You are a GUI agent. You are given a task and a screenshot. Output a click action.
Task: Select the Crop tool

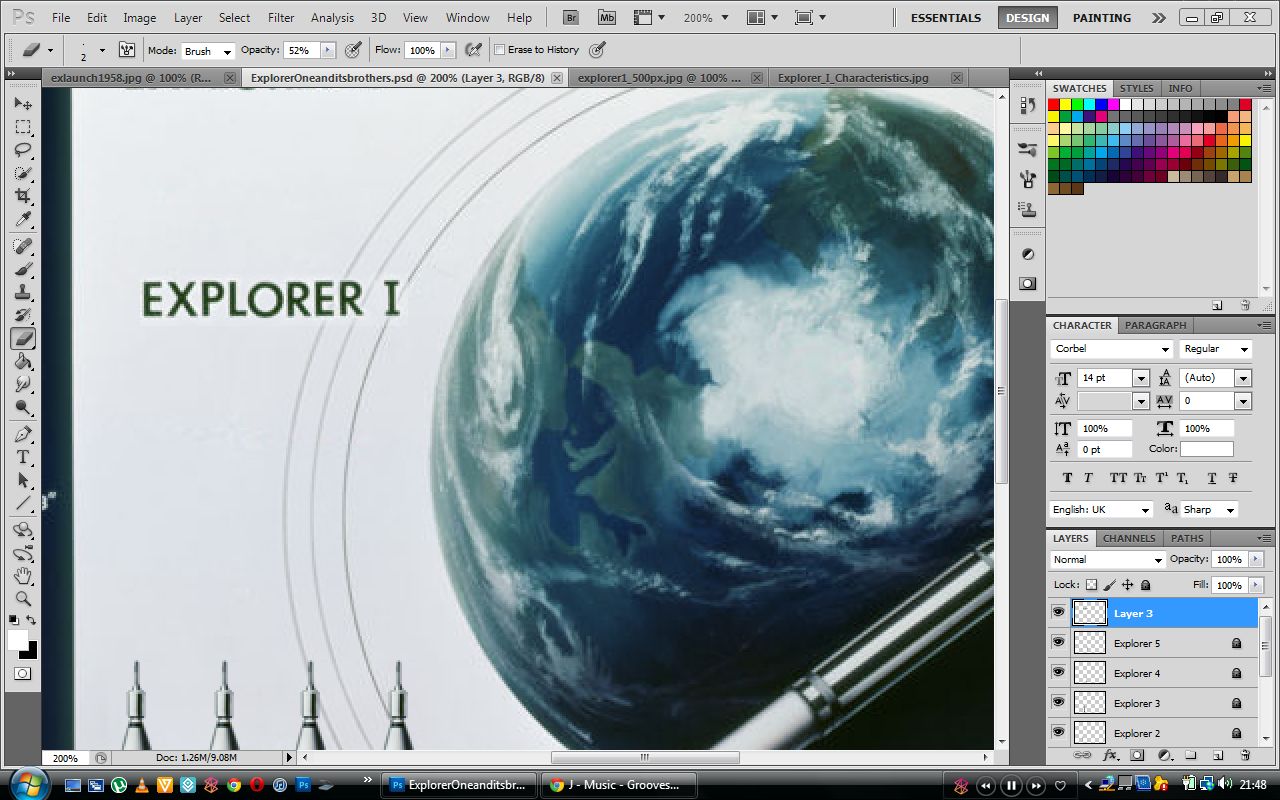tap(23, 196)
